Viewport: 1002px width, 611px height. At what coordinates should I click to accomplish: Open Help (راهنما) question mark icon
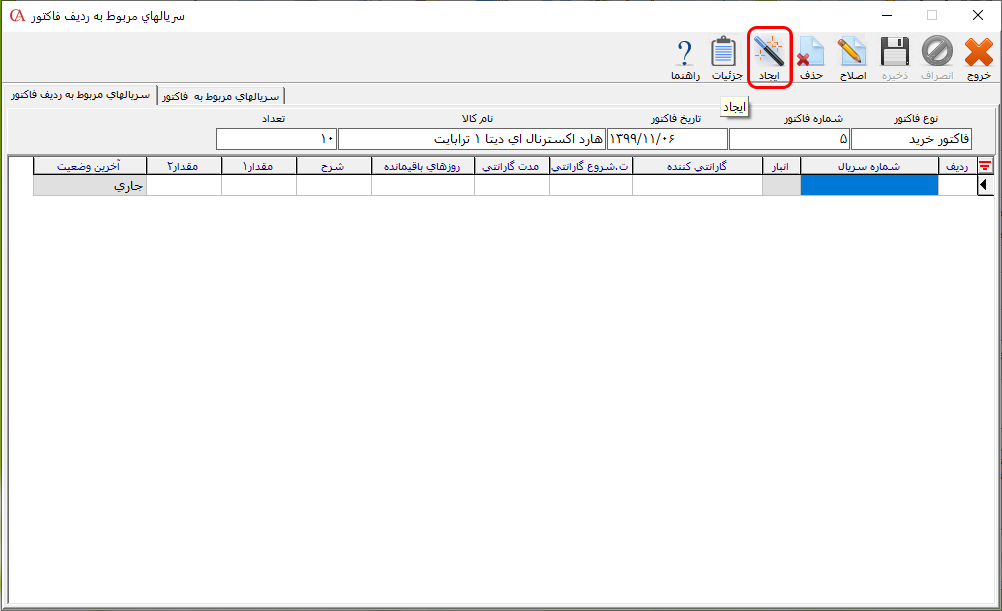[x=684, y=53]
